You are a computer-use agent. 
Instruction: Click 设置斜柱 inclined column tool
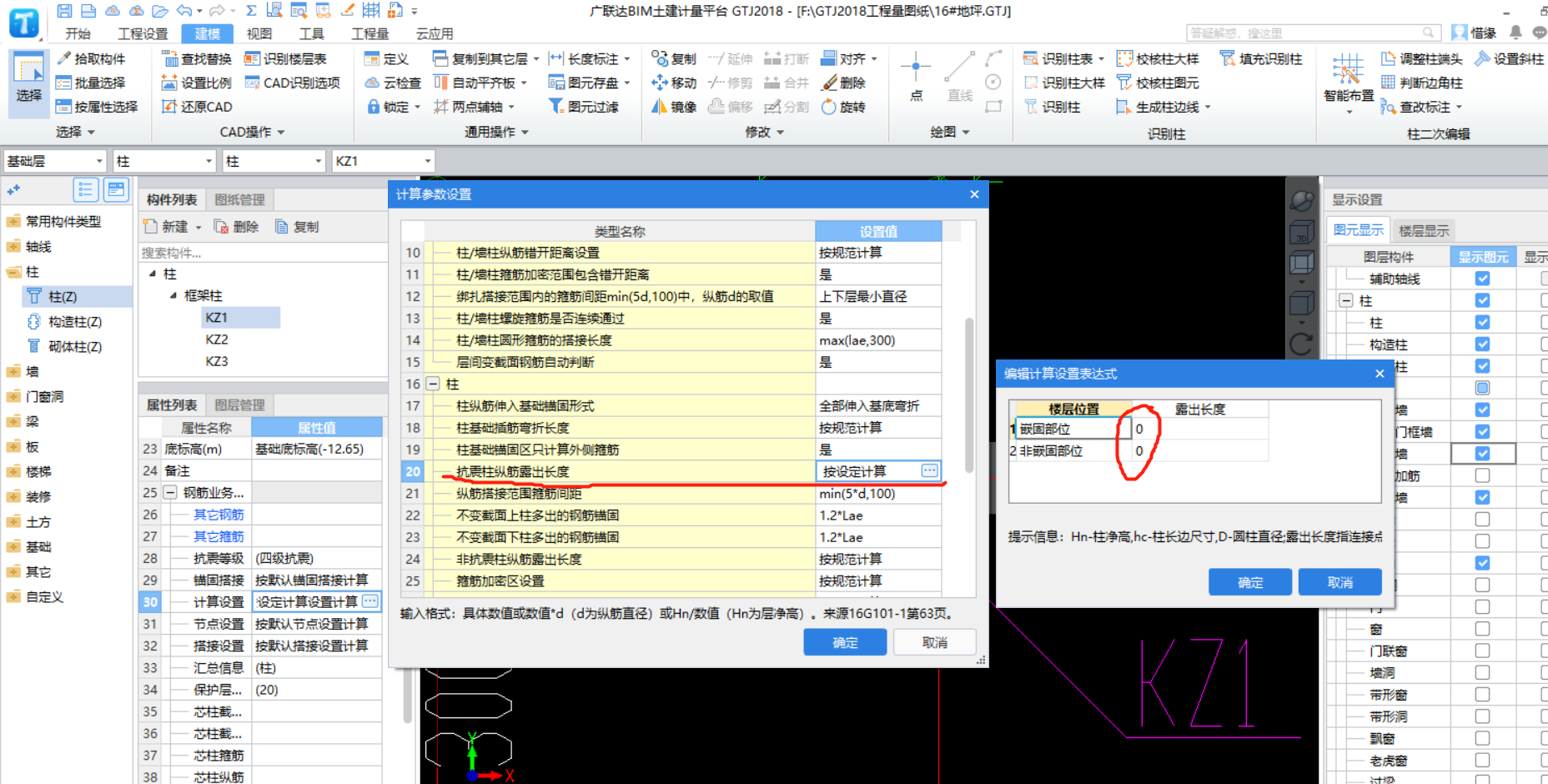coord(1510,59)
